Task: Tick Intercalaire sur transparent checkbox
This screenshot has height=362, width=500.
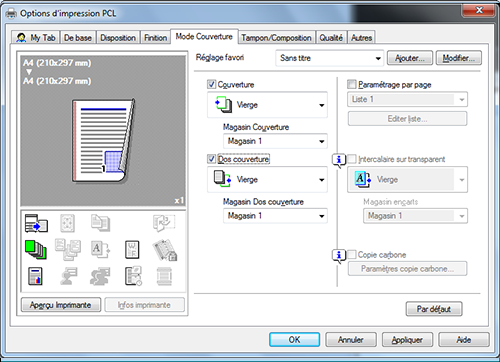Action: (x=351, y=159)
